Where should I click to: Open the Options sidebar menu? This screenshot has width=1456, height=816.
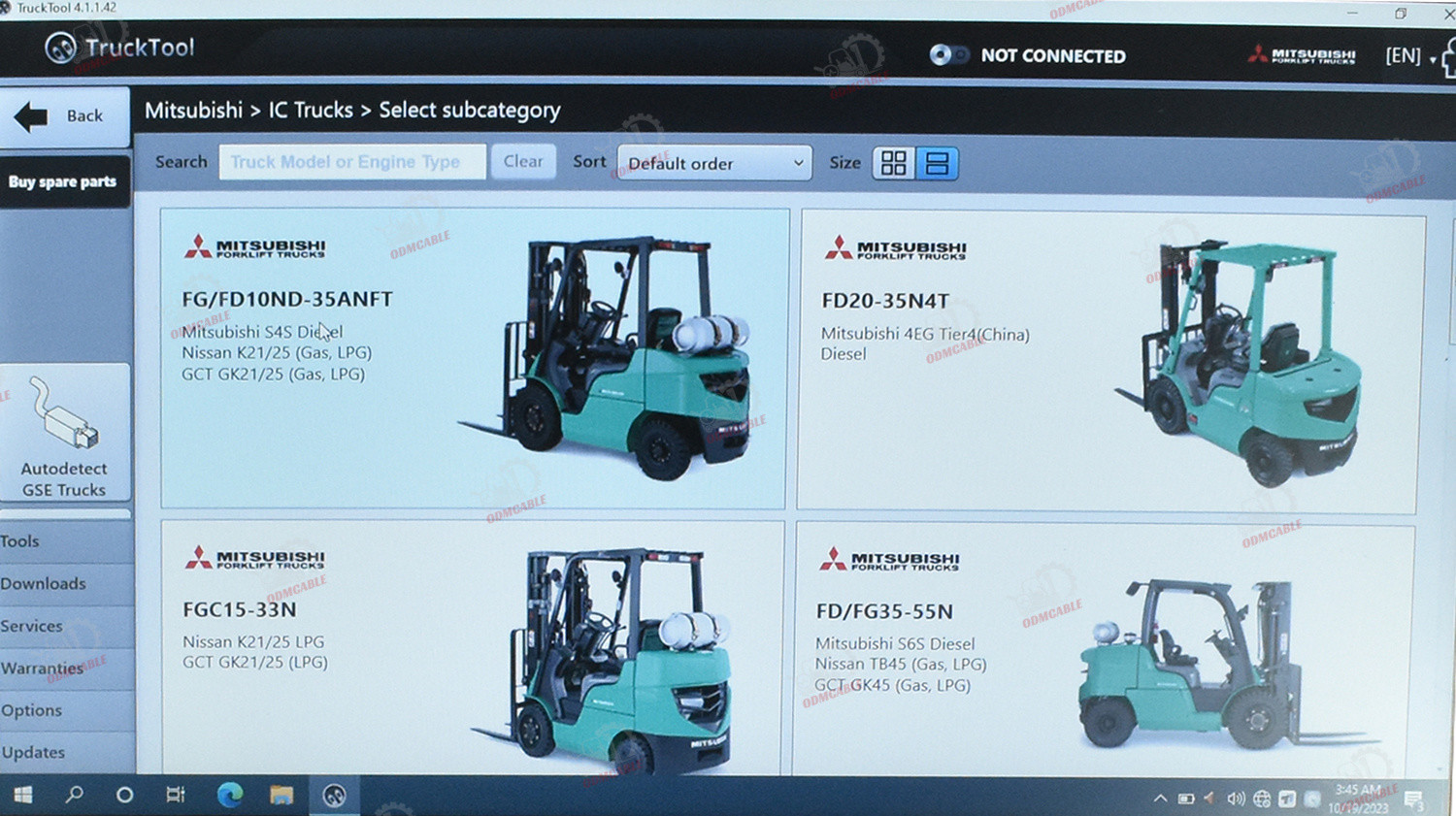66,710
